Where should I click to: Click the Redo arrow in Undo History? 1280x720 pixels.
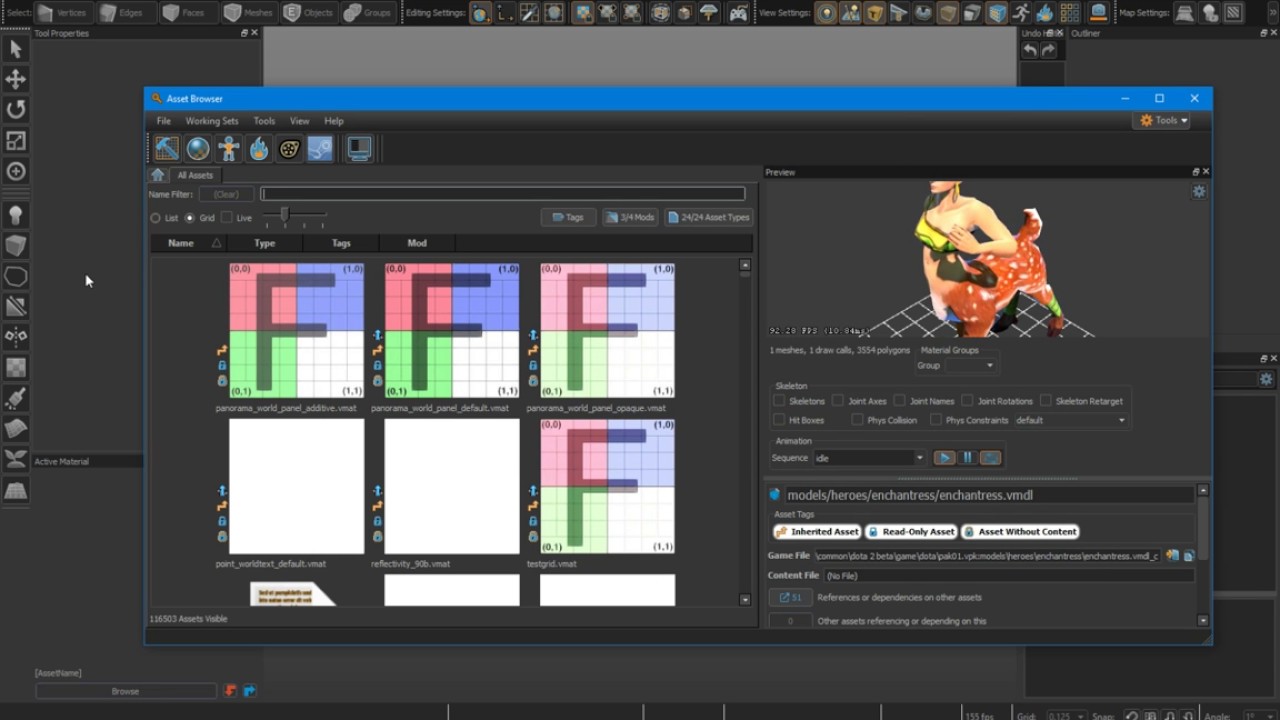1048,50
